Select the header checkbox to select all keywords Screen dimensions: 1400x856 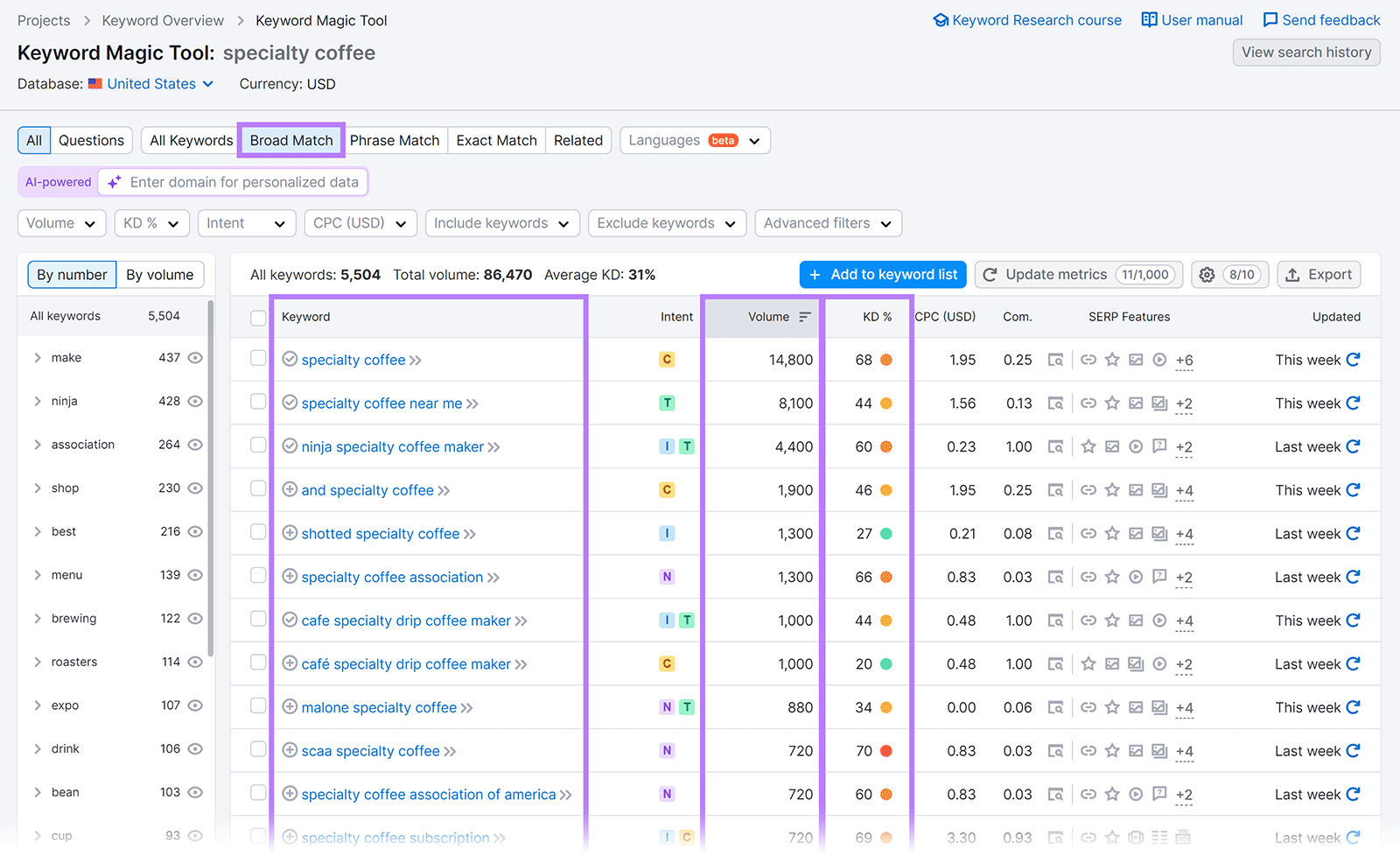click(x=258, y=317)
